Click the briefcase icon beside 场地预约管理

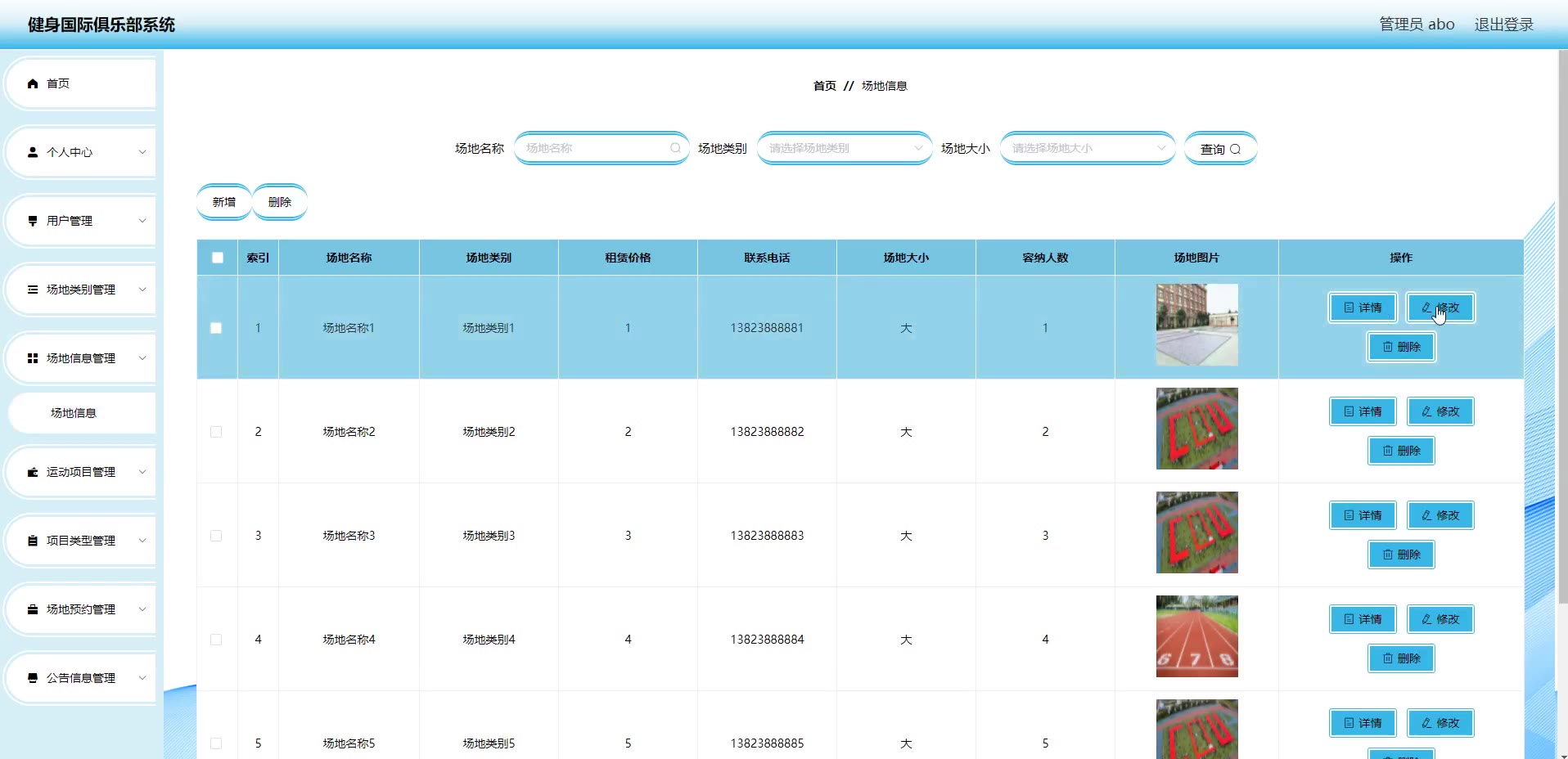click(33, 609)
